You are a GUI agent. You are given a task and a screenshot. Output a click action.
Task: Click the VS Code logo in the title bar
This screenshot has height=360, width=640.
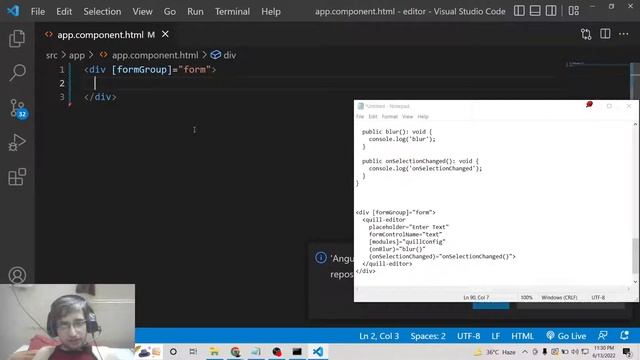13,11
